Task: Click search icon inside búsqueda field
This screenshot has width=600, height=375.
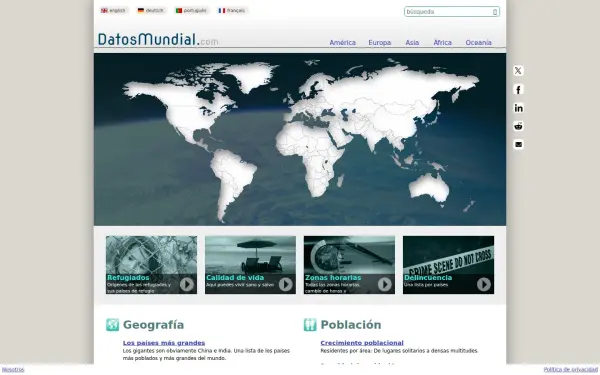Action: click(x=495, y=12)
